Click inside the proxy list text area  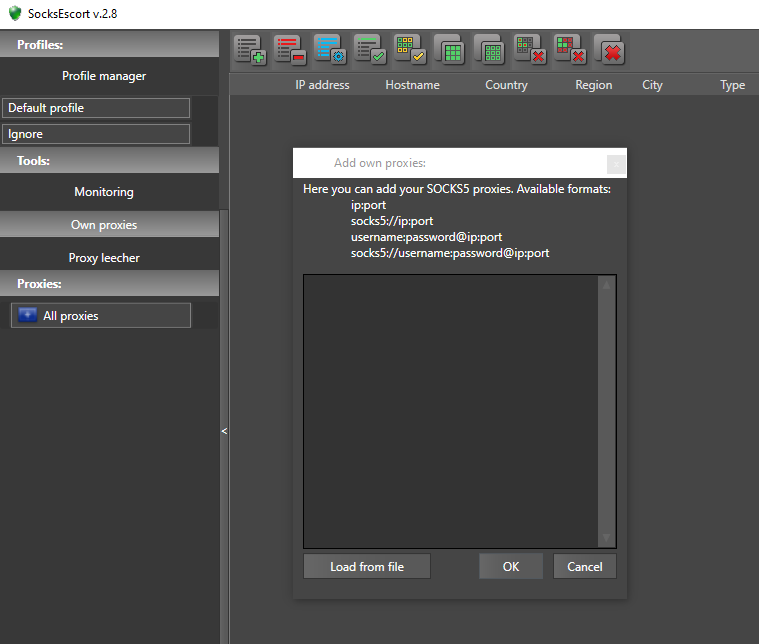(x=450, y=410)
